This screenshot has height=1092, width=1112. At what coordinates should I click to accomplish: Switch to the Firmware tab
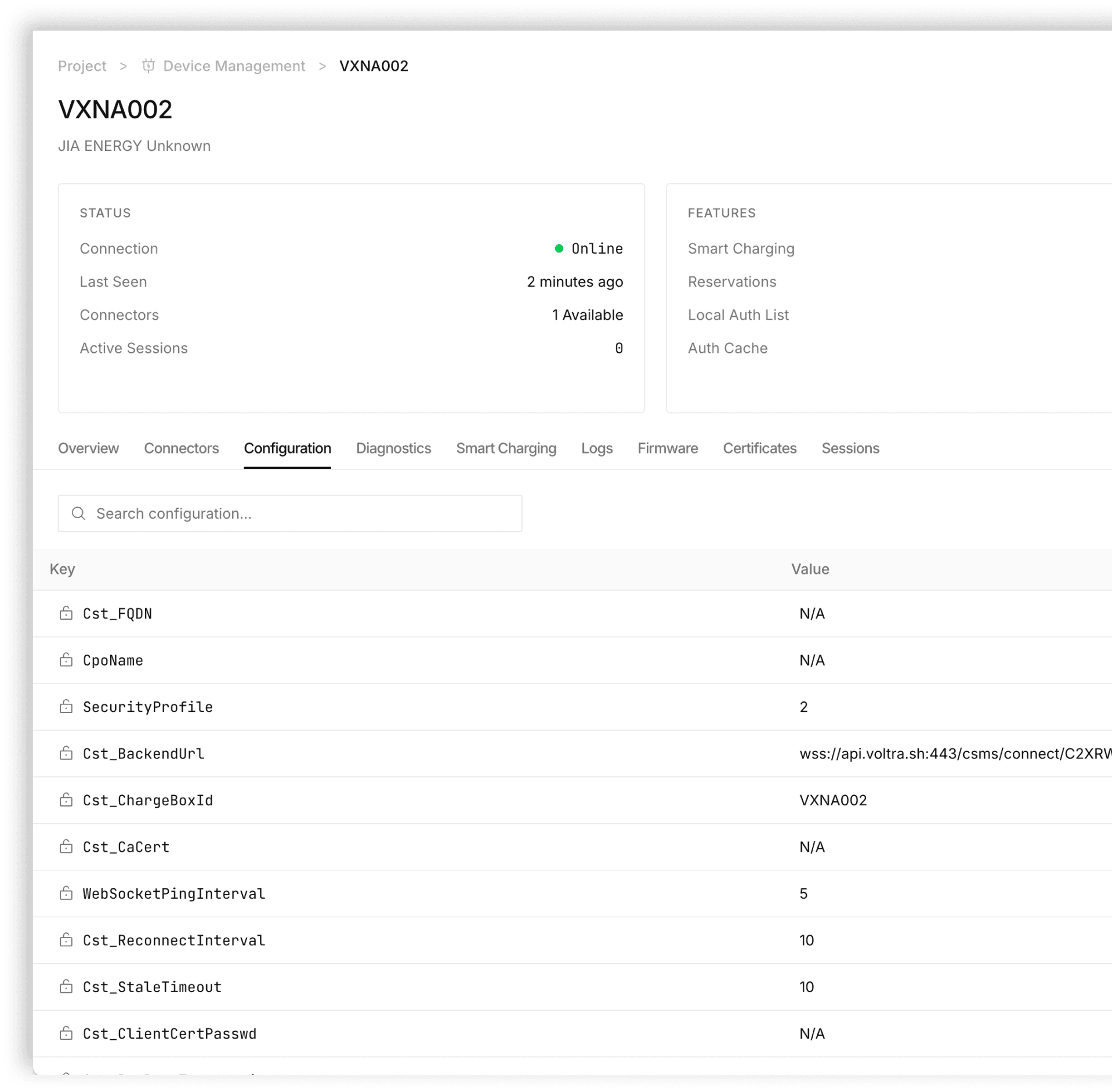(x=668, y=449)
